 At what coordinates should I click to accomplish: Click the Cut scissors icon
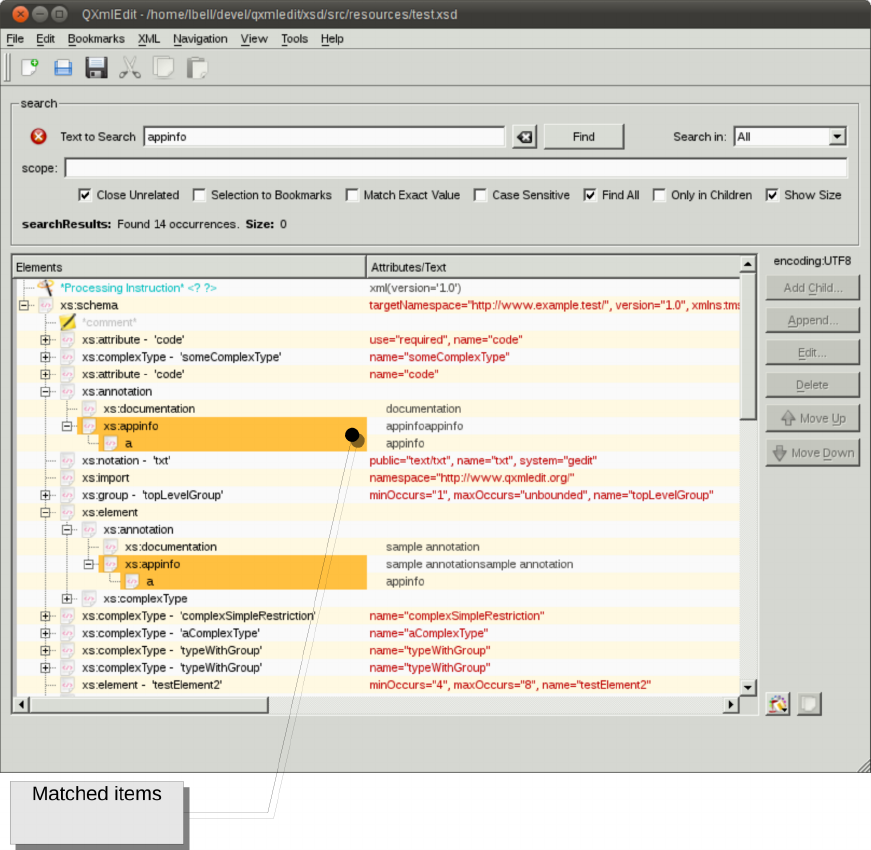tap(129, 68)
